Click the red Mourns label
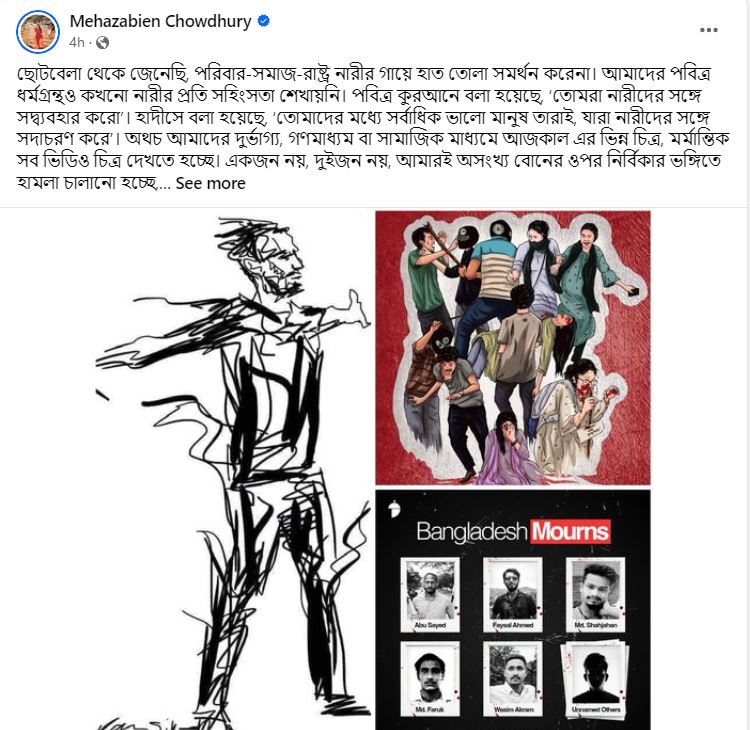 click(570, 531)
